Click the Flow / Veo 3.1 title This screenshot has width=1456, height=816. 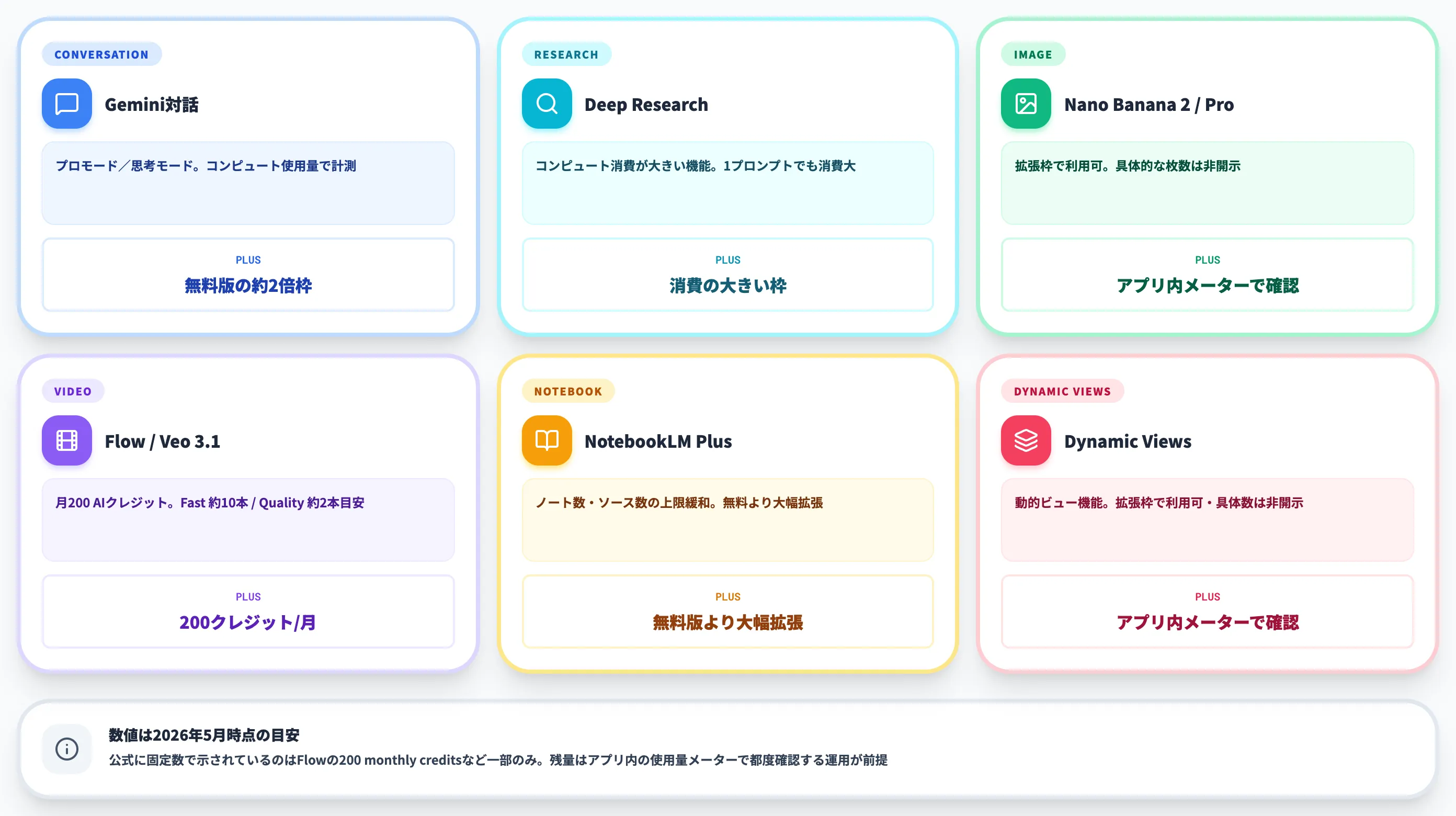point(162,441)
